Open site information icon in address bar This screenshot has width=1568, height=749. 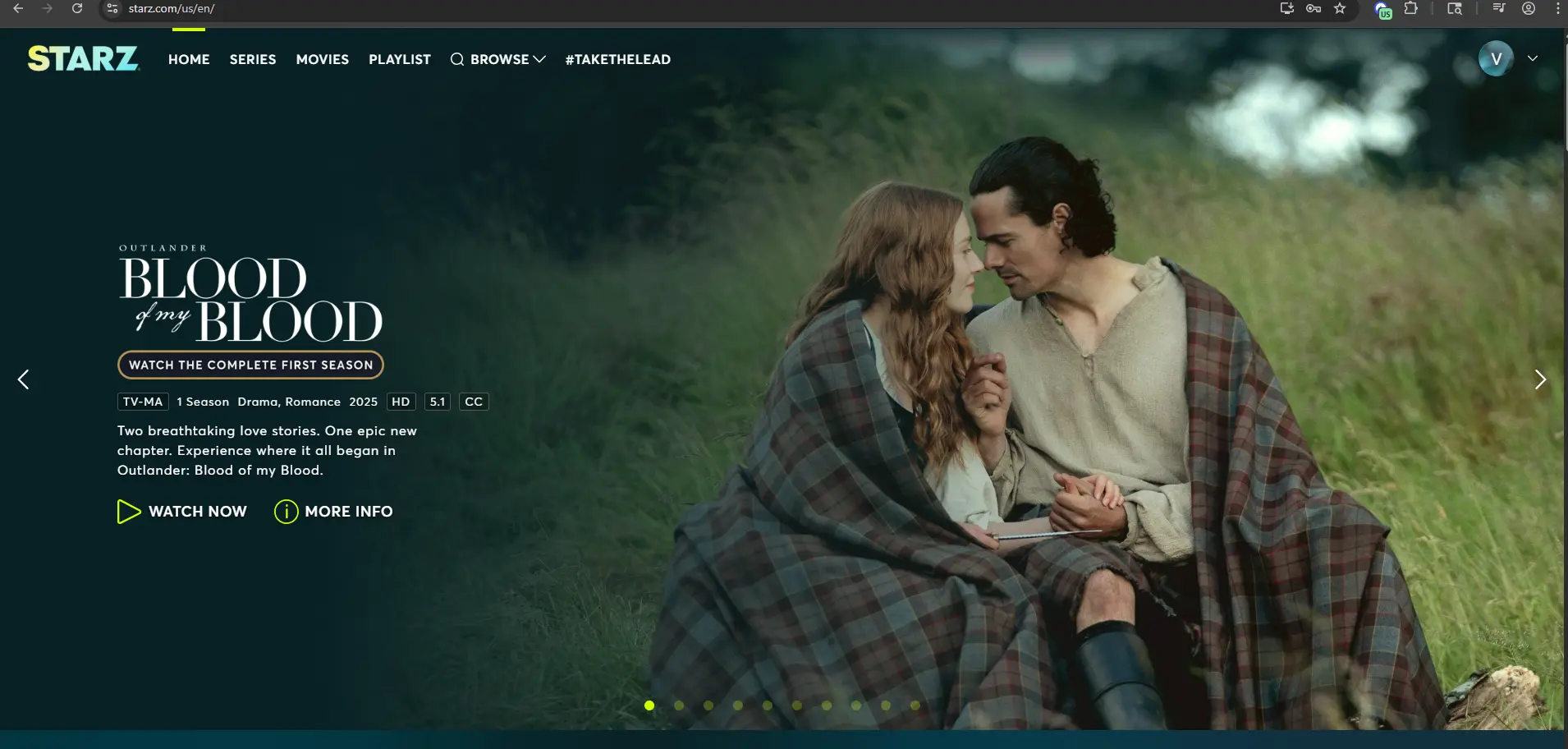point(112,8)
